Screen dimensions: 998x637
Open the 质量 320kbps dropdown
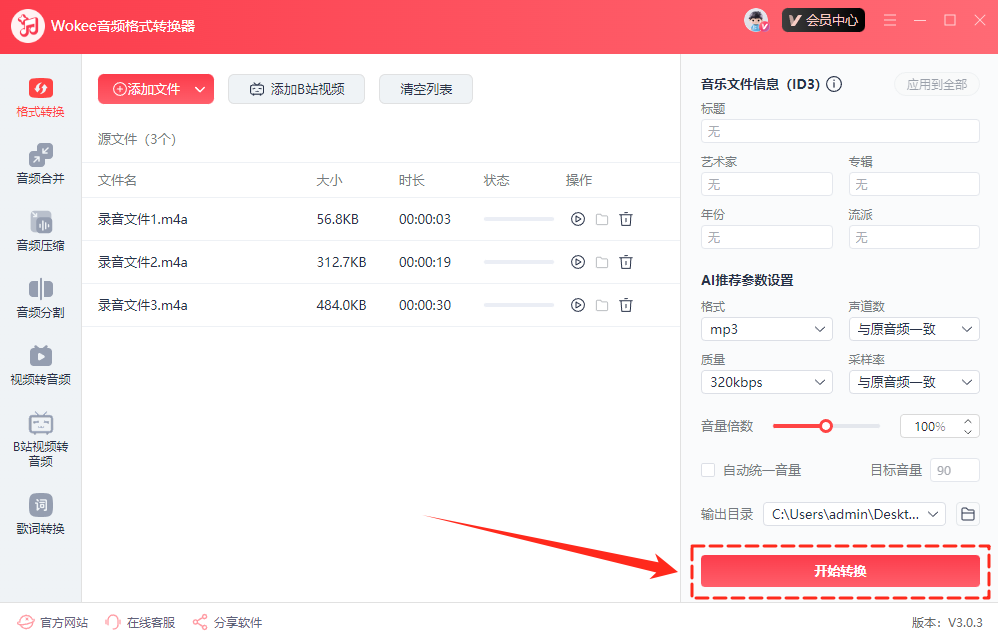pyautogui.click(x=767, y=382)
